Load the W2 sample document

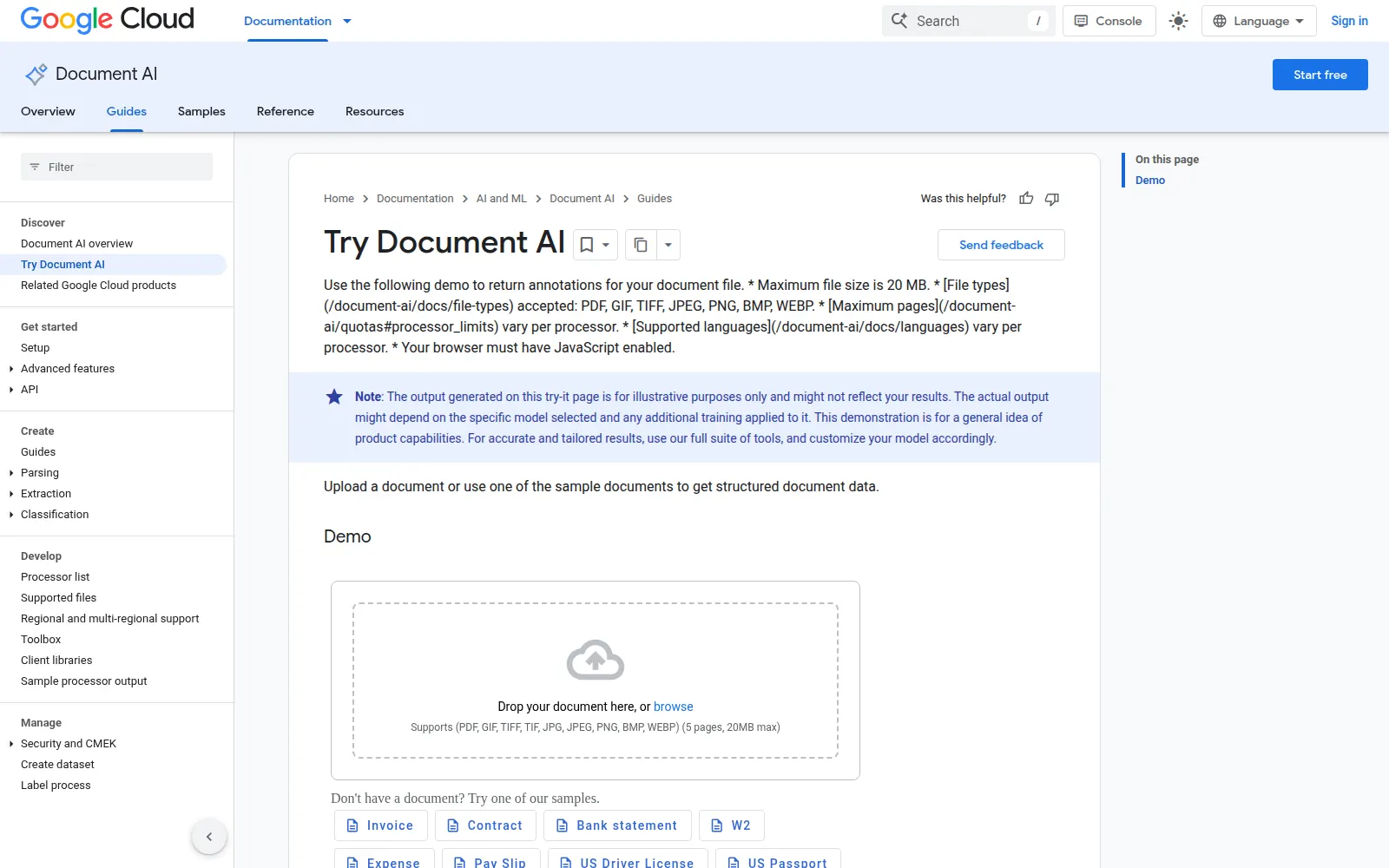click(x=731, y=825)
